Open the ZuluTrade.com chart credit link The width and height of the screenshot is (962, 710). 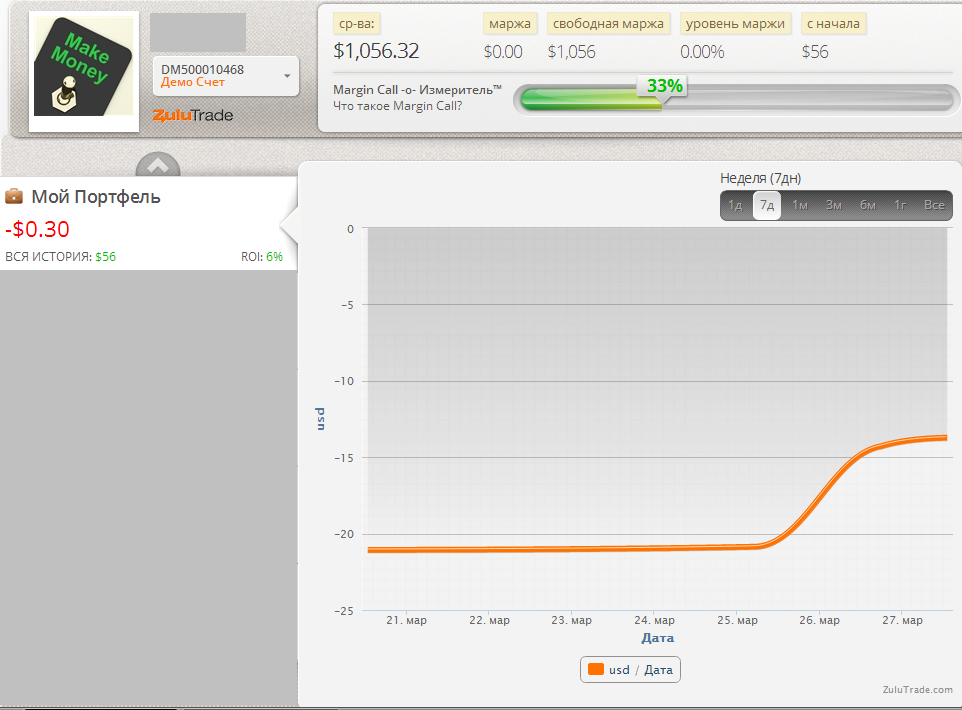pyautogui.click(x=917, y=690)
